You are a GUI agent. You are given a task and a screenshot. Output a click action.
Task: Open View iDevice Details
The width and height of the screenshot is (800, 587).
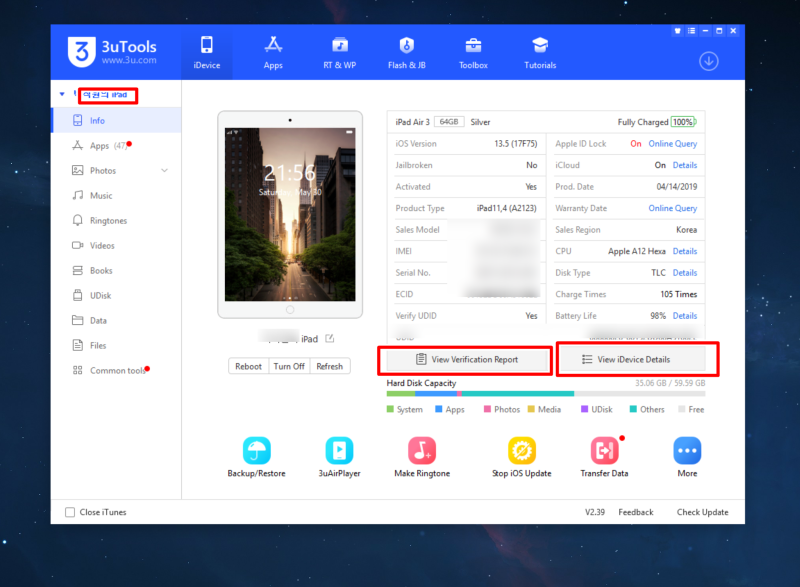tap(636, 358)
